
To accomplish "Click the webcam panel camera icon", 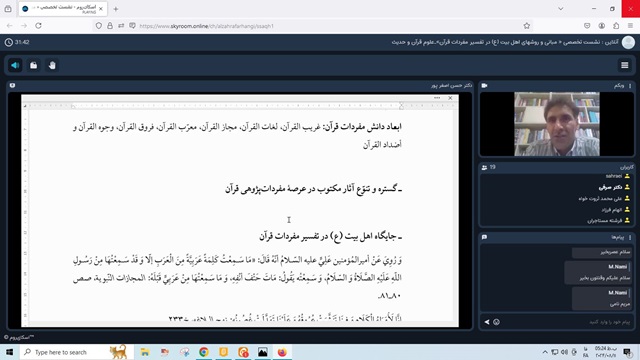I will pyautogui.click(x=484, y=86).
